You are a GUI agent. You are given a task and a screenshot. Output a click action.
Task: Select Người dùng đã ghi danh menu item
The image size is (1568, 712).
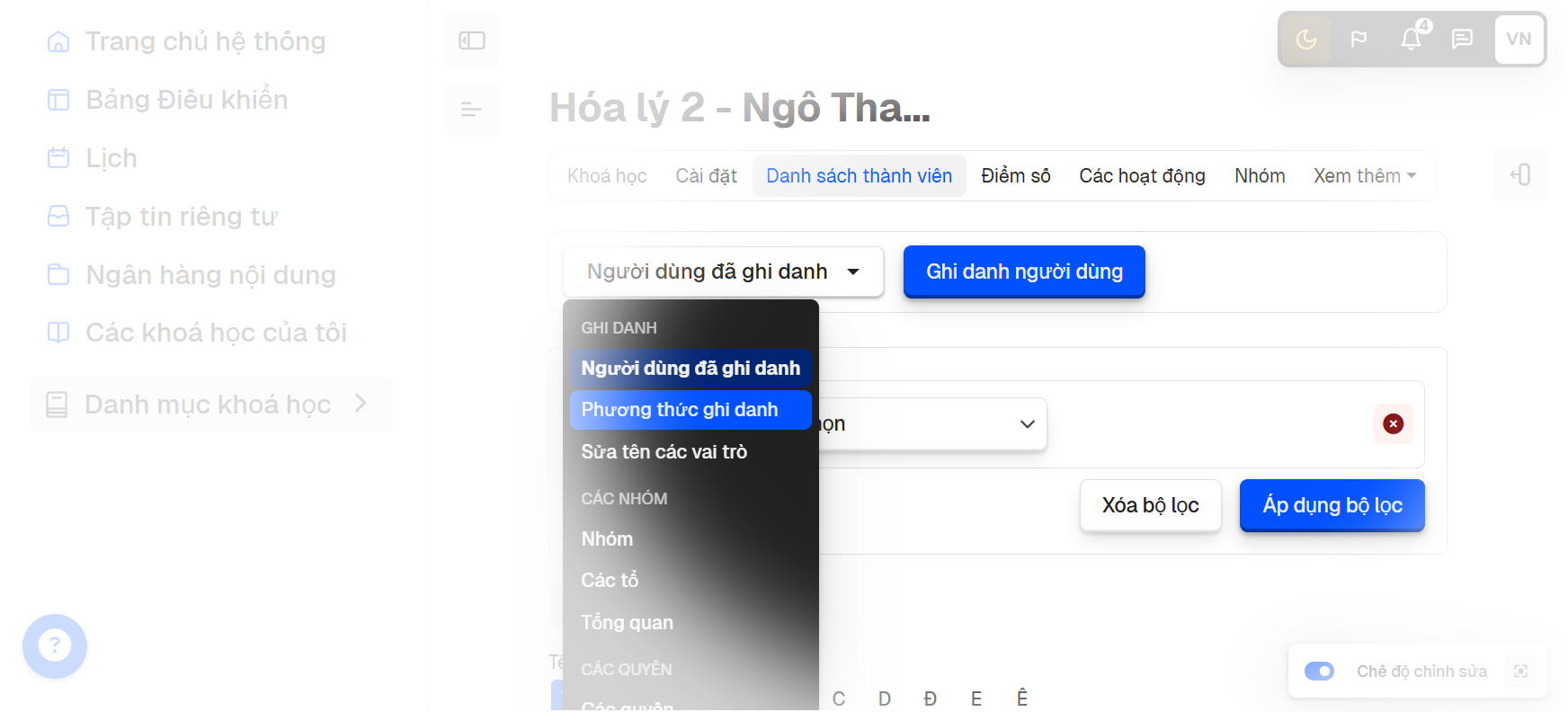point(690,368)
